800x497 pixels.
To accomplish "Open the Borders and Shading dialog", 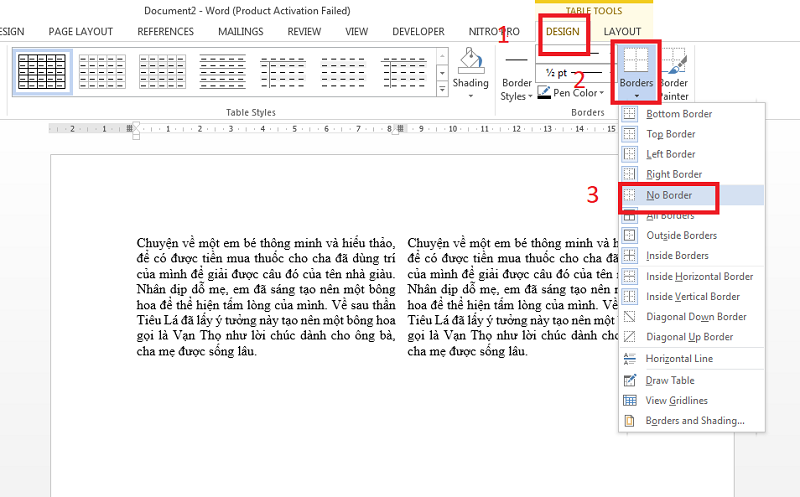I will click(691, 420).
